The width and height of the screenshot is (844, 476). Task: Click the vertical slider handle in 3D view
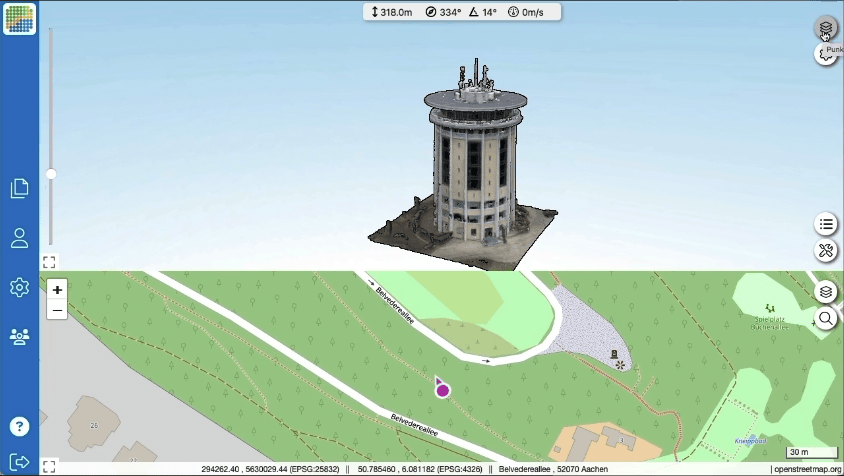(51, 174)
